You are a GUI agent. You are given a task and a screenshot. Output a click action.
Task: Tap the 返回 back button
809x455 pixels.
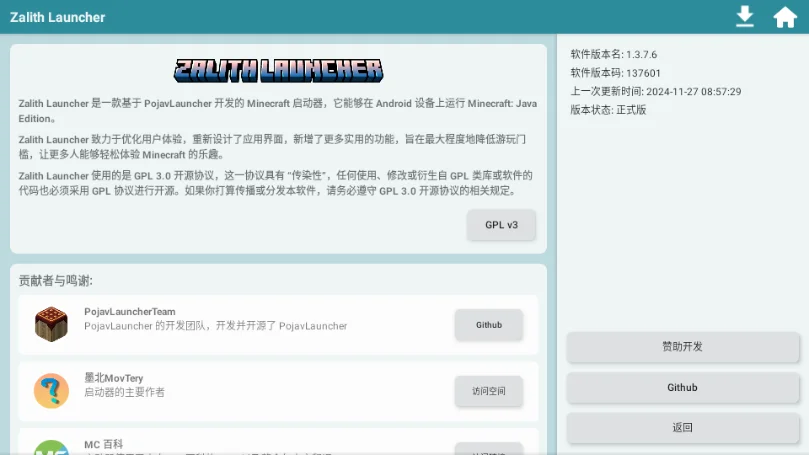pos(682,427)
